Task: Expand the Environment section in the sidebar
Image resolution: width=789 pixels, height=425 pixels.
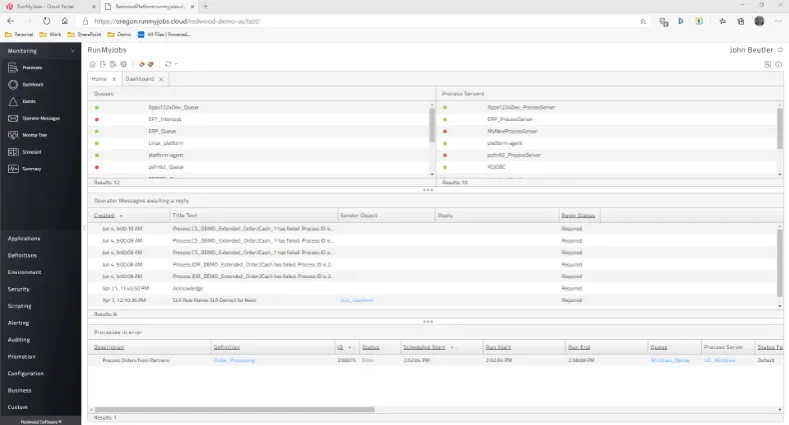Action: tap(24, 272)
